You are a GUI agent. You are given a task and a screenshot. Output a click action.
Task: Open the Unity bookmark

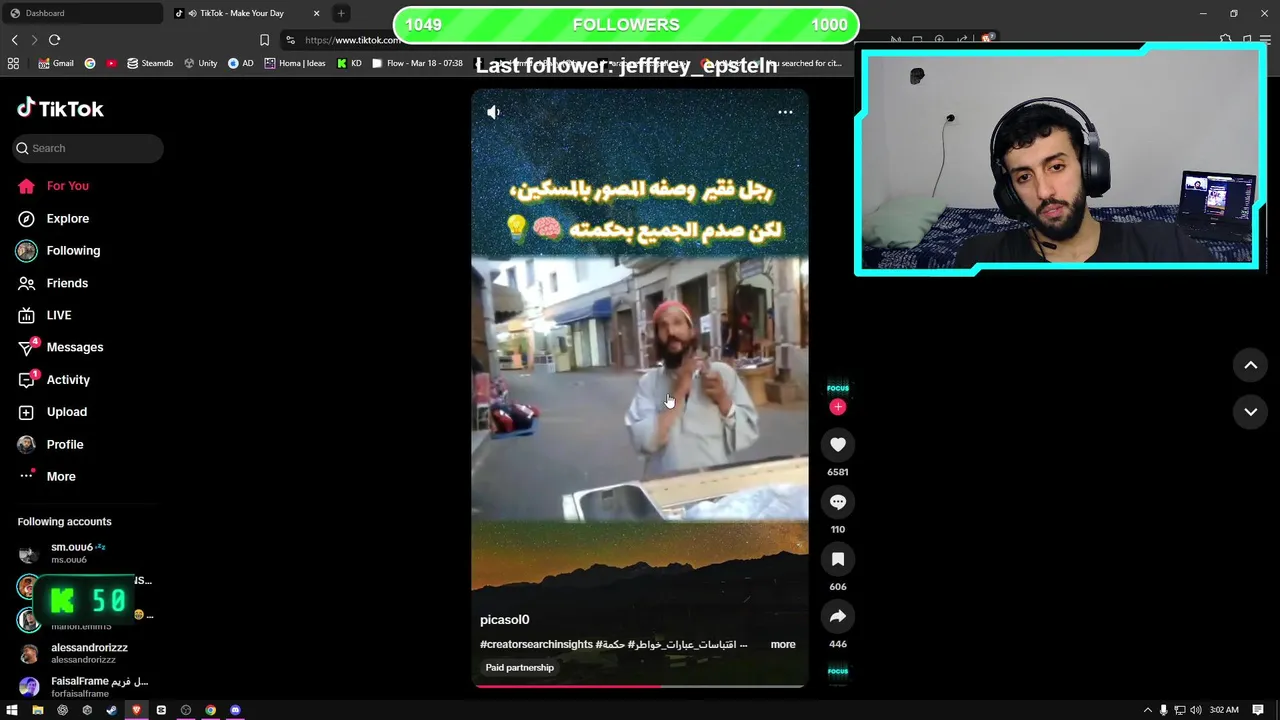tap(200, 63)
